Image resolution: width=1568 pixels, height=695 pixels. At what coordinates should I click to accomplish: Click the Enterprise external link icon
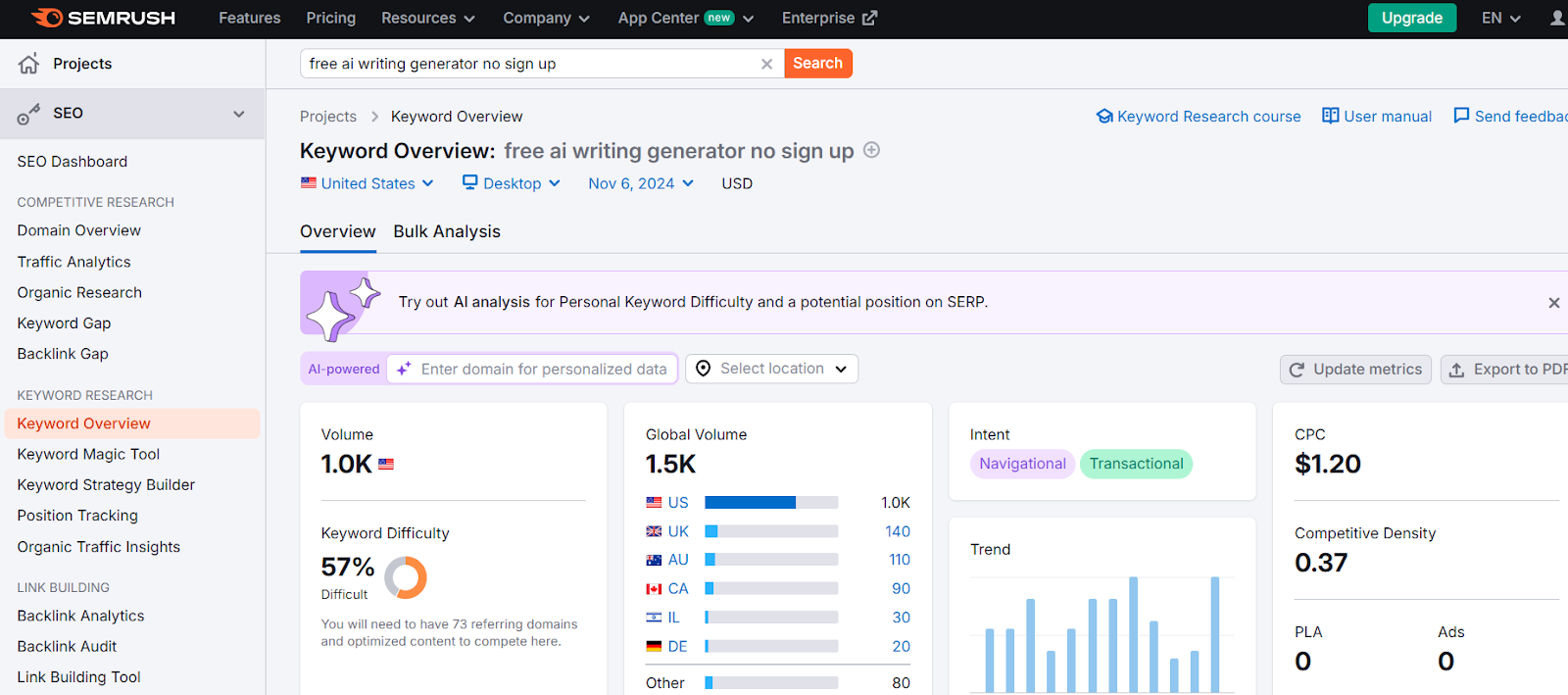point(869,18)
